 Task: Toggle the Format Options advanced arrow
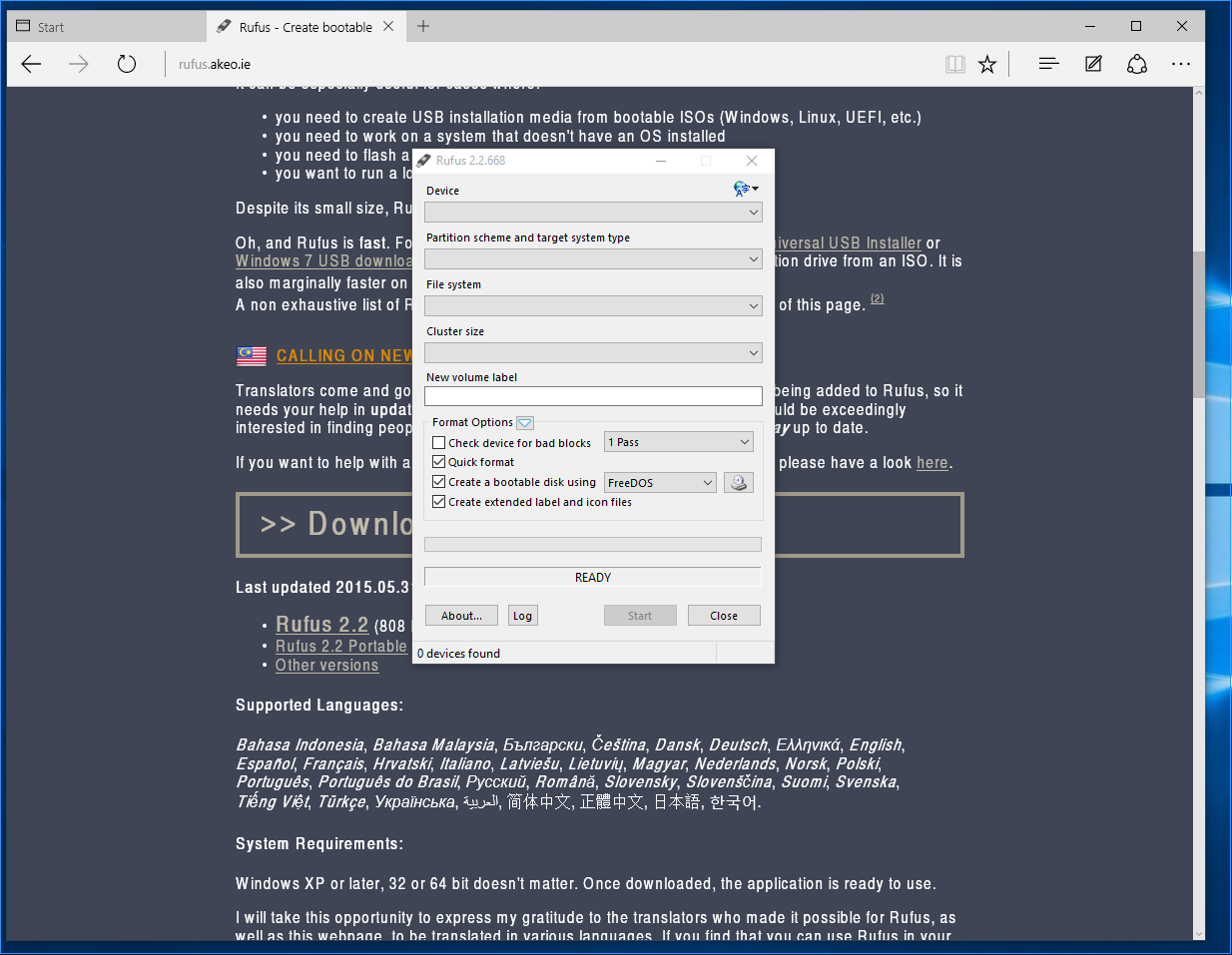(x=525, y=423)
